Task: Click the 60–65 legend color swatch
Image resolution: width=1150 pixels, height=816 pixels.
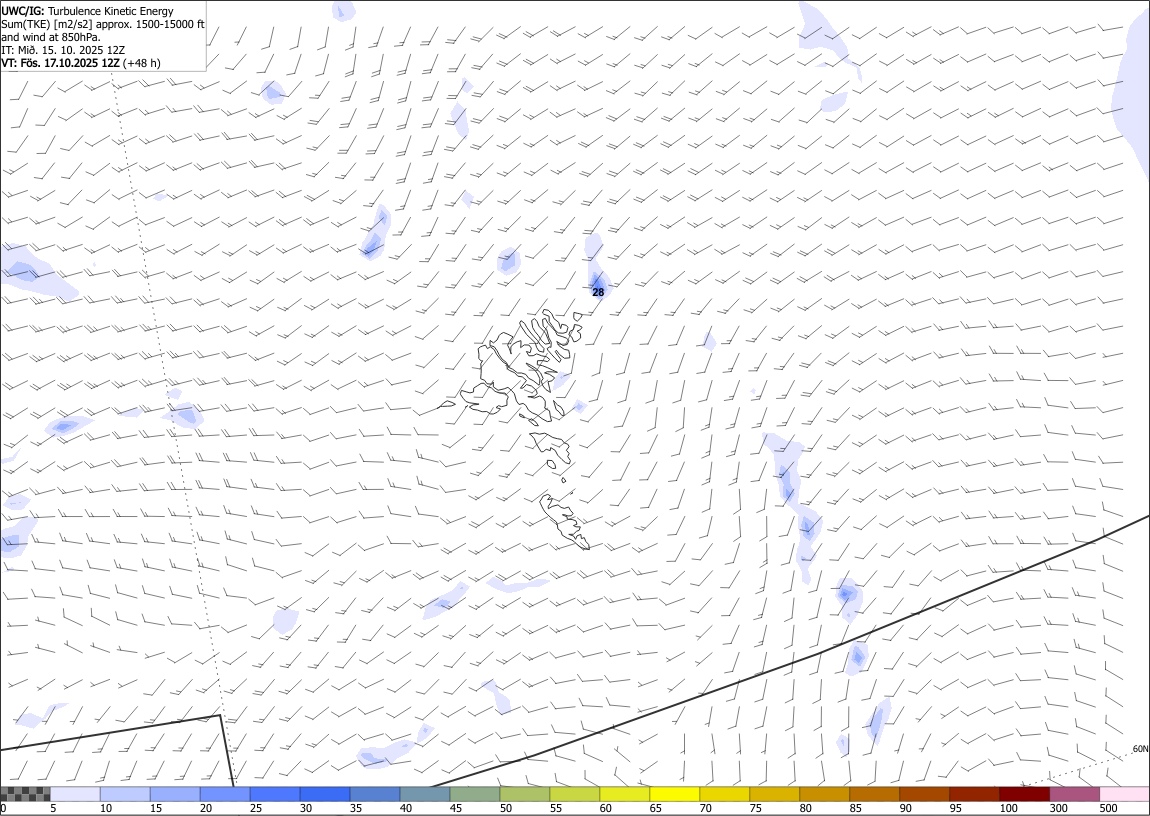Action: point(625,794)
